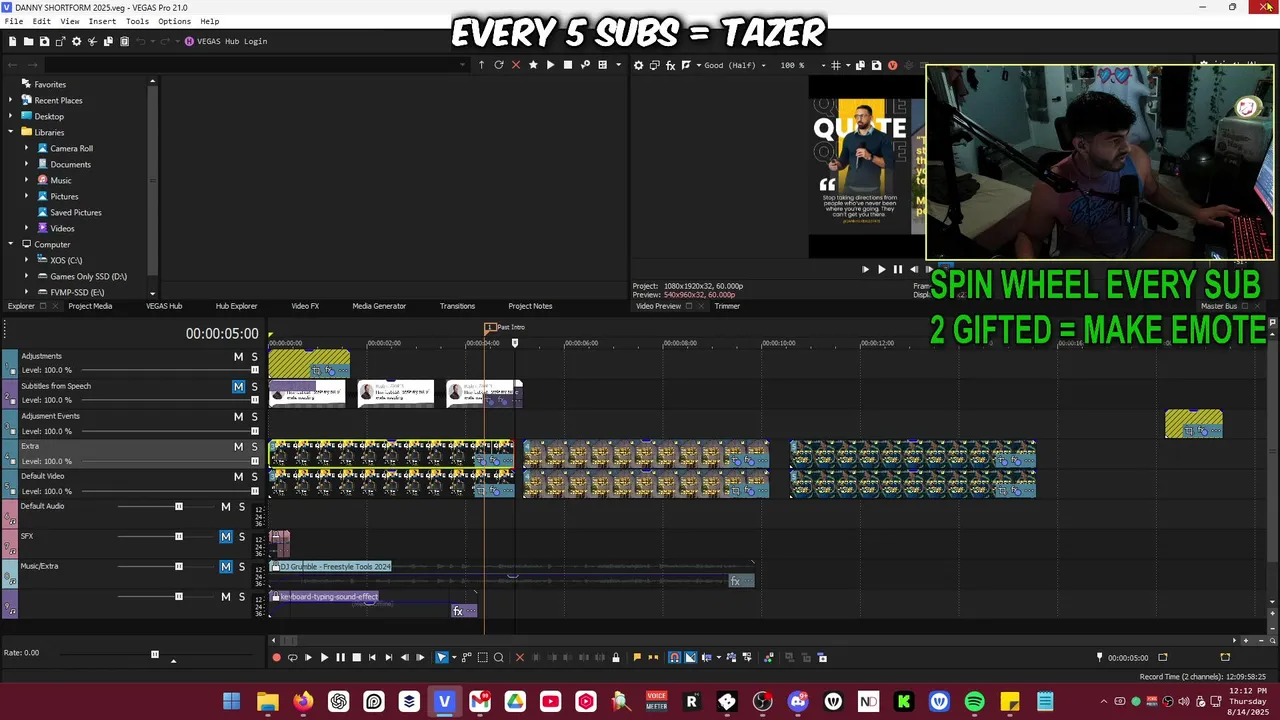The image size is (1280, 720).
Task: Open the Tools menu
Action: [137, 21]
